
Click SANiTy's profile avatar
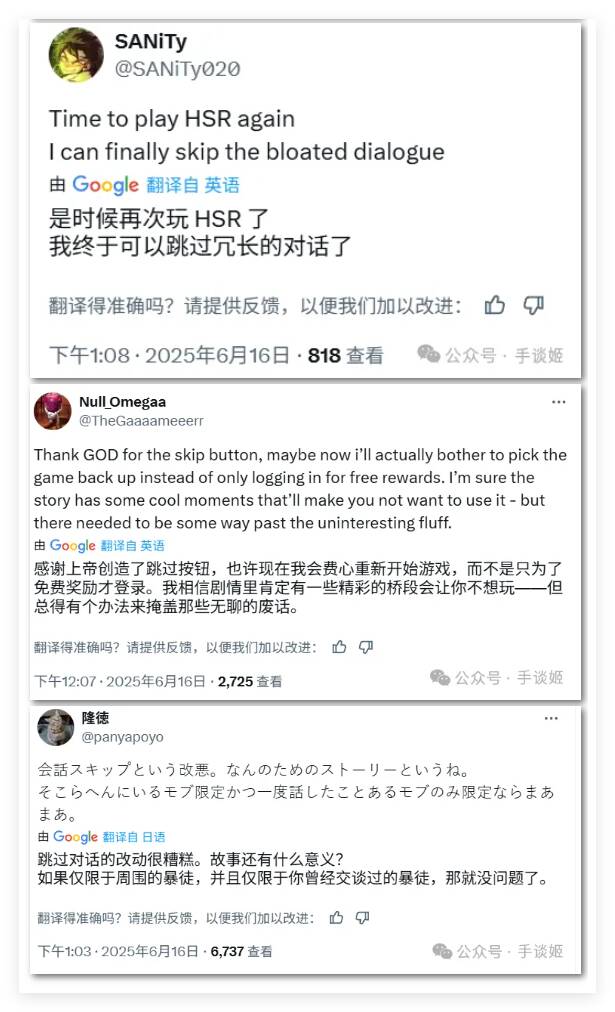(x=76, y=56)
